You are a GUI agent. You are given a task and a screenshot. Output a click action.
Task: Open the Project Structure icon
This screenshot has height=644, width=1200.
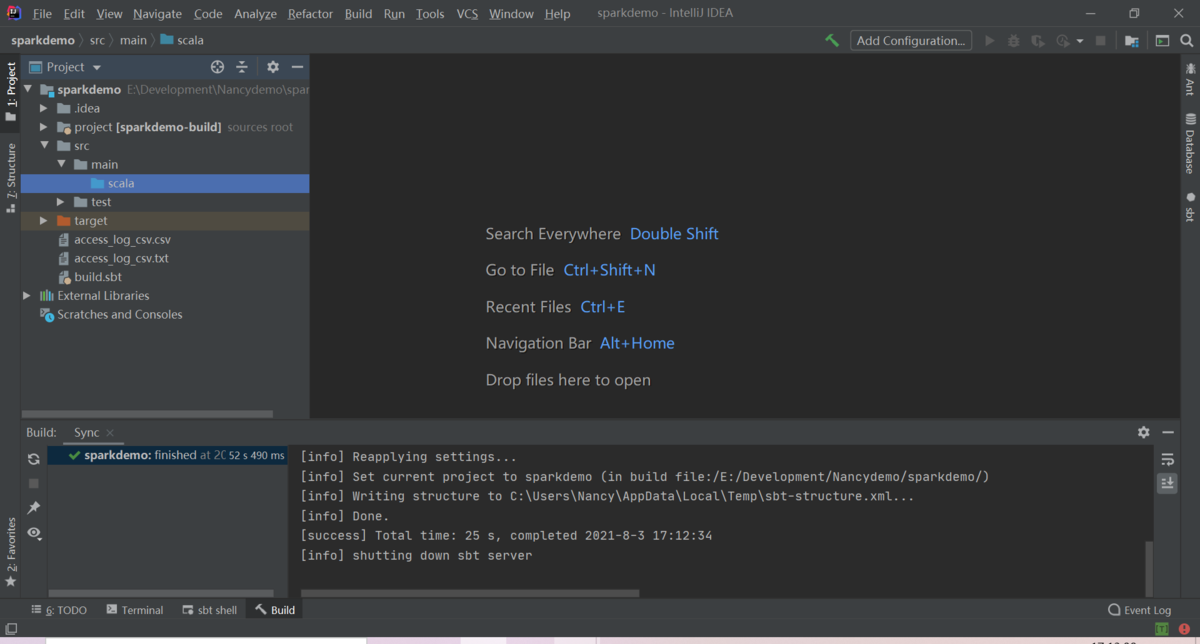tap(1131, 41)
